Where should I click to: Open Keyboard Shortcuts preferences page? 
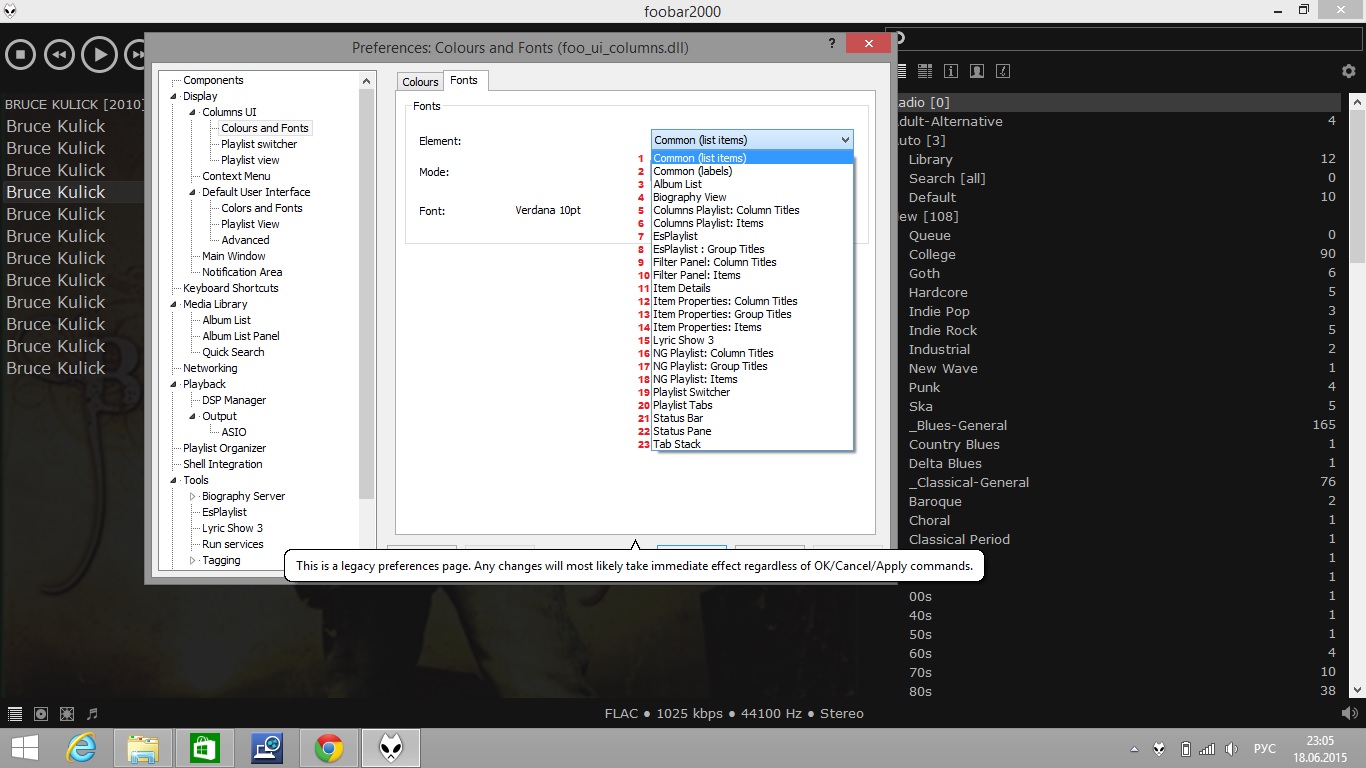(x=231, y=288)
